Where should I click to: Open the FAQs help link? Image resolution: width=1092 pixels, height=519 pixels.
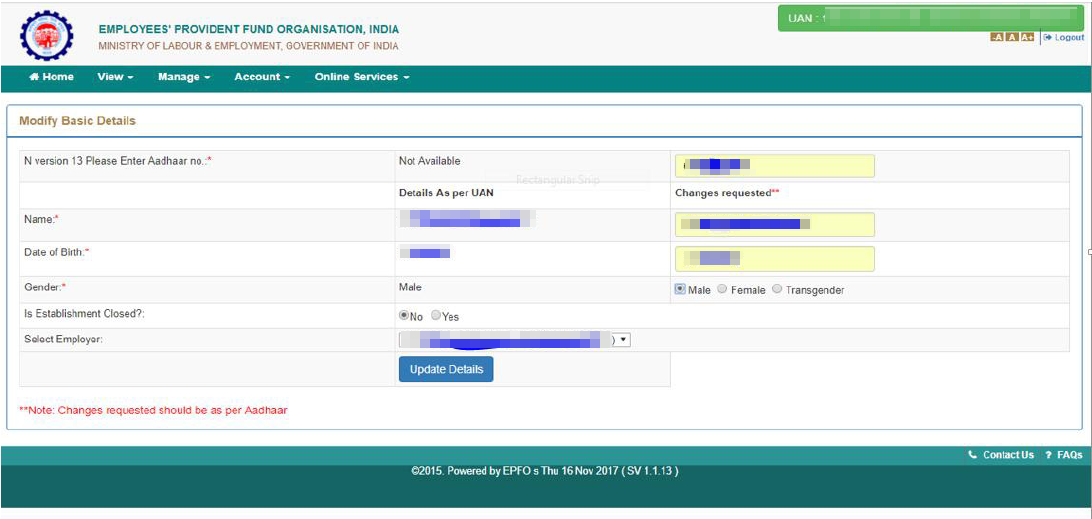click(1063, 455)
